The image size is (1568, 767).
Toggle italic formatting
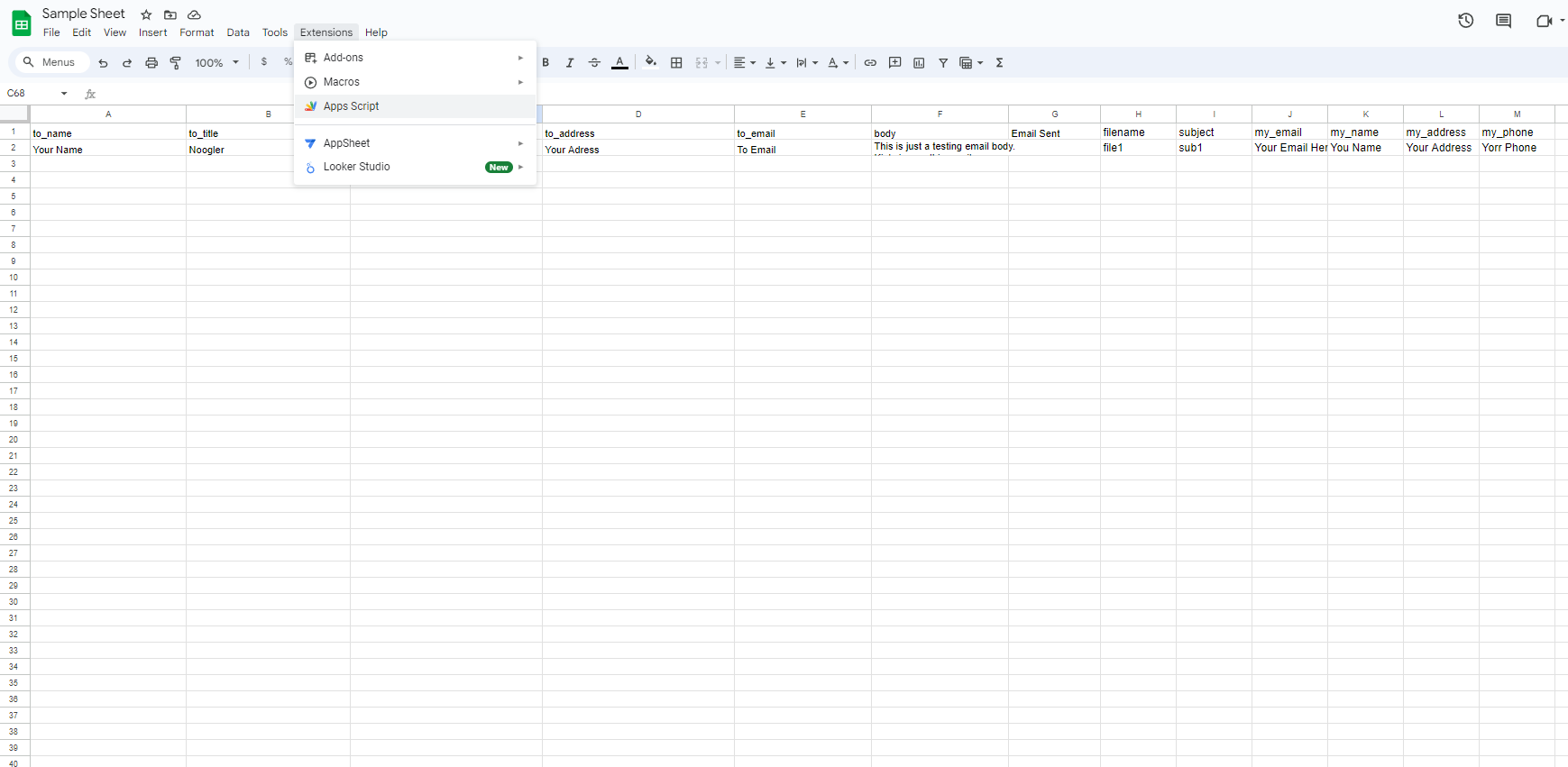[x=570, y=63]
